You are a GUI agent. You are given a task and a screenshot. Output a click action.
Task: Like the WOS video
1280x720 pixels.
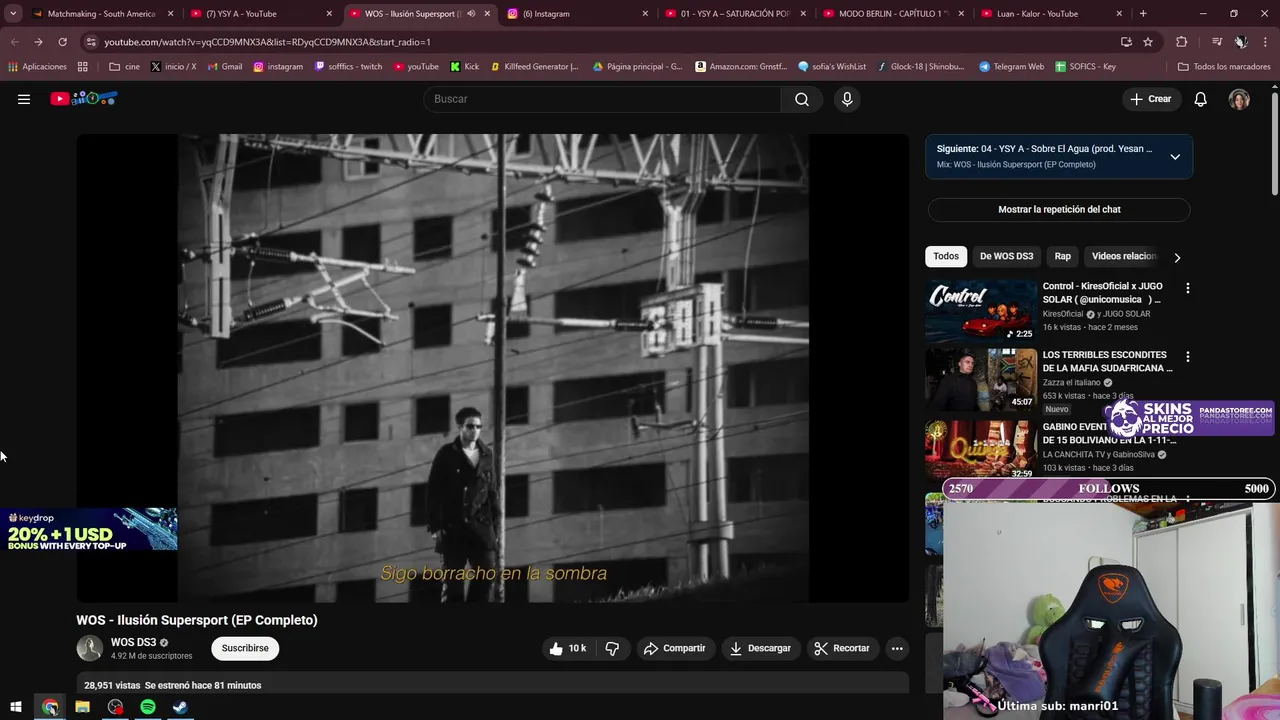click(568, 648)
